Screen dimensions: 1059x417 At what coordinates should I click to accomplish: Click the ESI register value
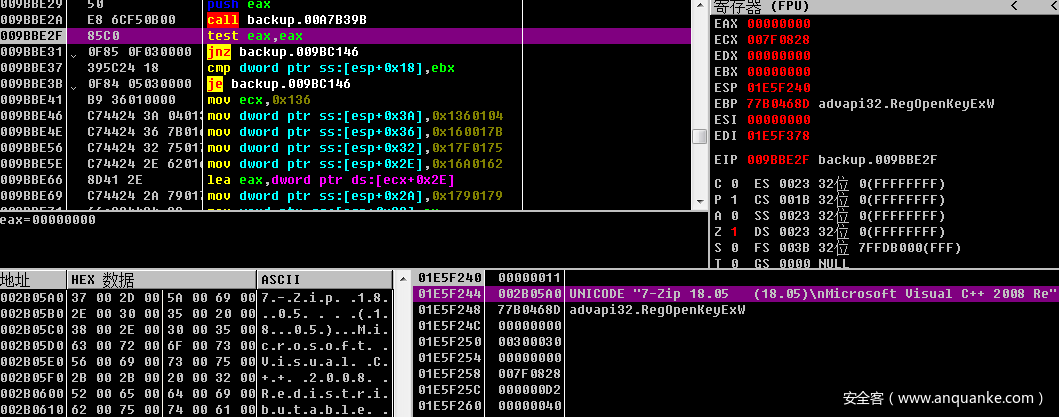click(779, 120)
